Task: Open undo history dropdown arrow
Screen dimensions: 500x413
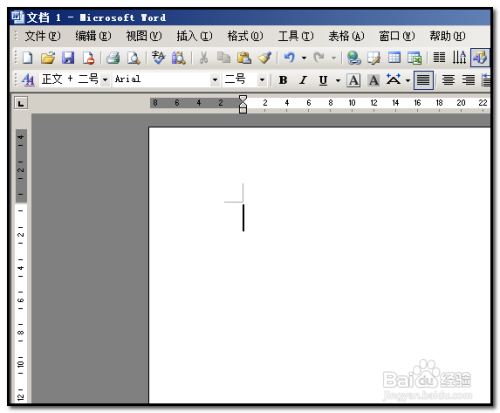Action: [x=304, y=58]
